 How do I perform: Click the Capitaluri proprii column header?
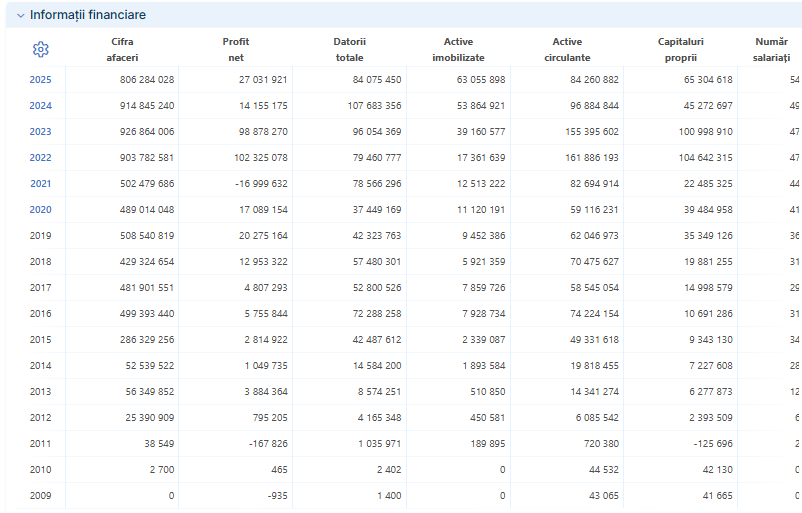click(x=681, y=50)
